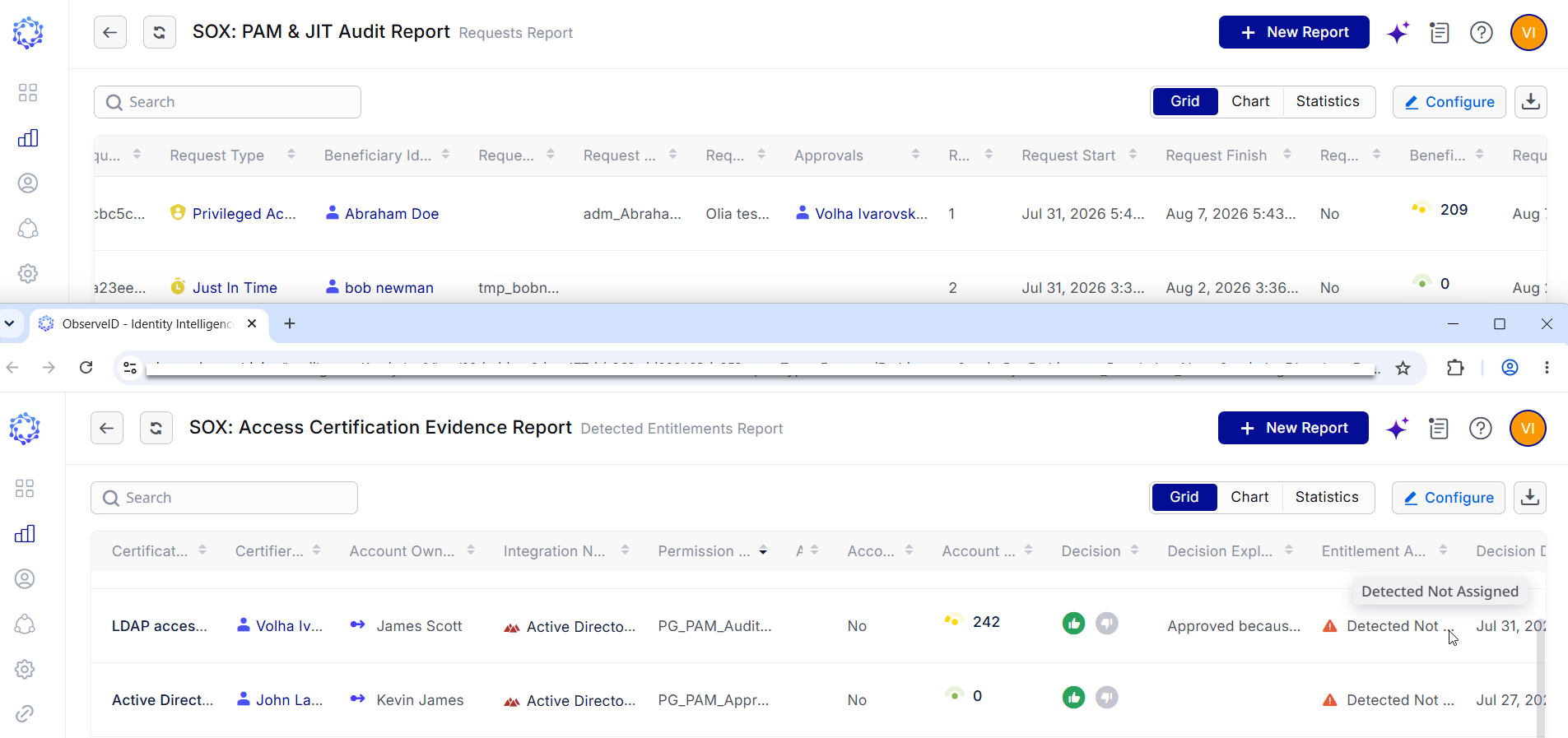This screenshot has width=1568, height=738.
Task: Switch to Chart view in PAM report
Action: click(x=1250, y=101)
